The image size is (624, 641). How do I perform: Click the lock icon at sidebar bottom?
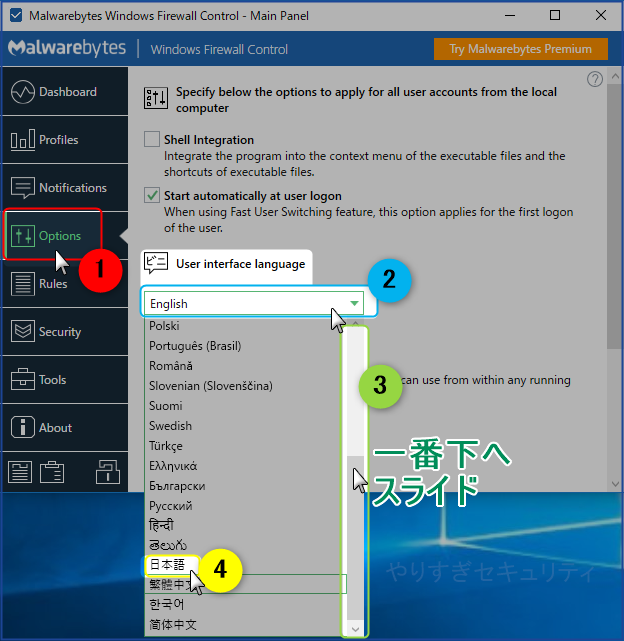coord(108,472)
